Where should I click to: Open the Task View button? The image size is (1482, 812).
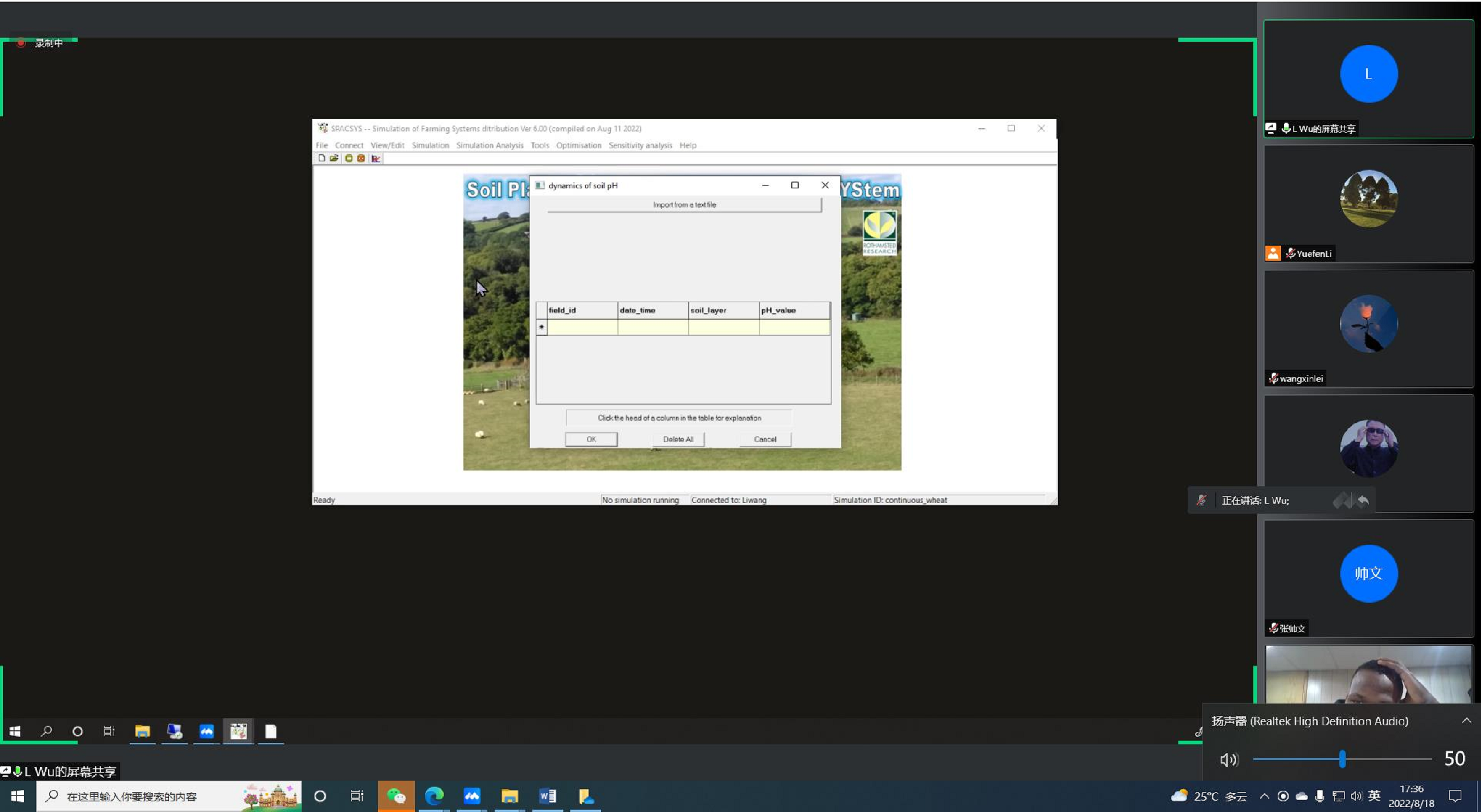tap(357, 796)
